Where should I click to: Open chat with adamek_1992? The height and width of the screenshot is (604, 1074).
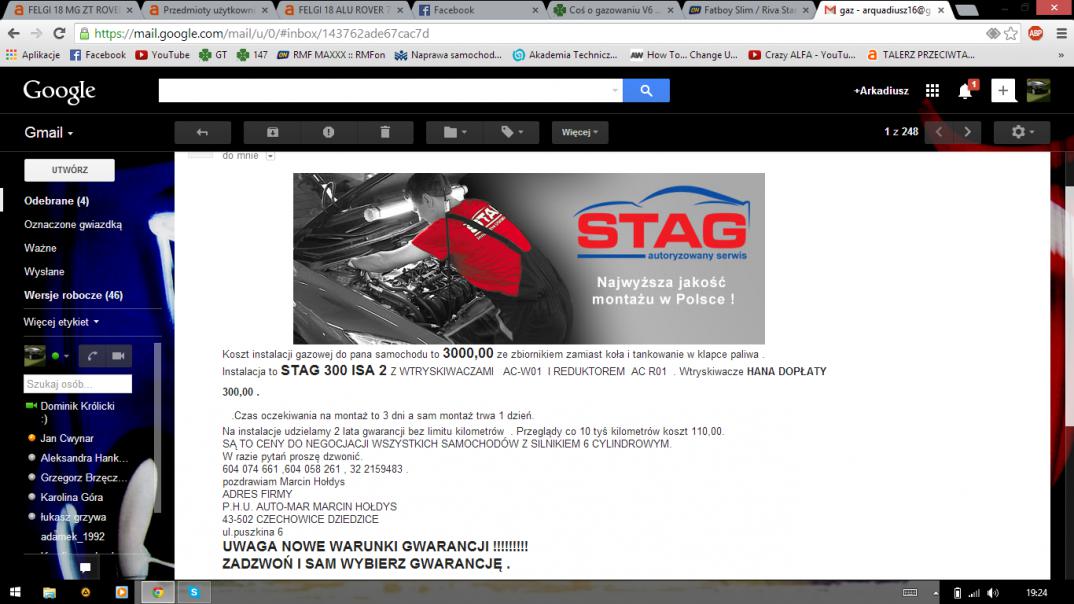tap(72, 537)
